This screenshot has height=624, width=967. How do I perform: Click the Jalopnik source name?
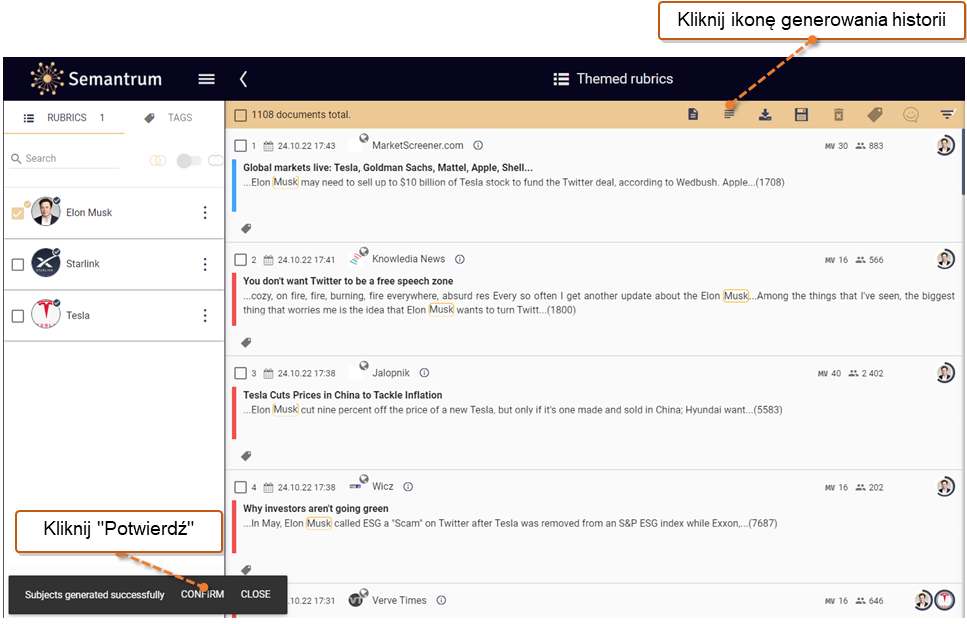391,373
